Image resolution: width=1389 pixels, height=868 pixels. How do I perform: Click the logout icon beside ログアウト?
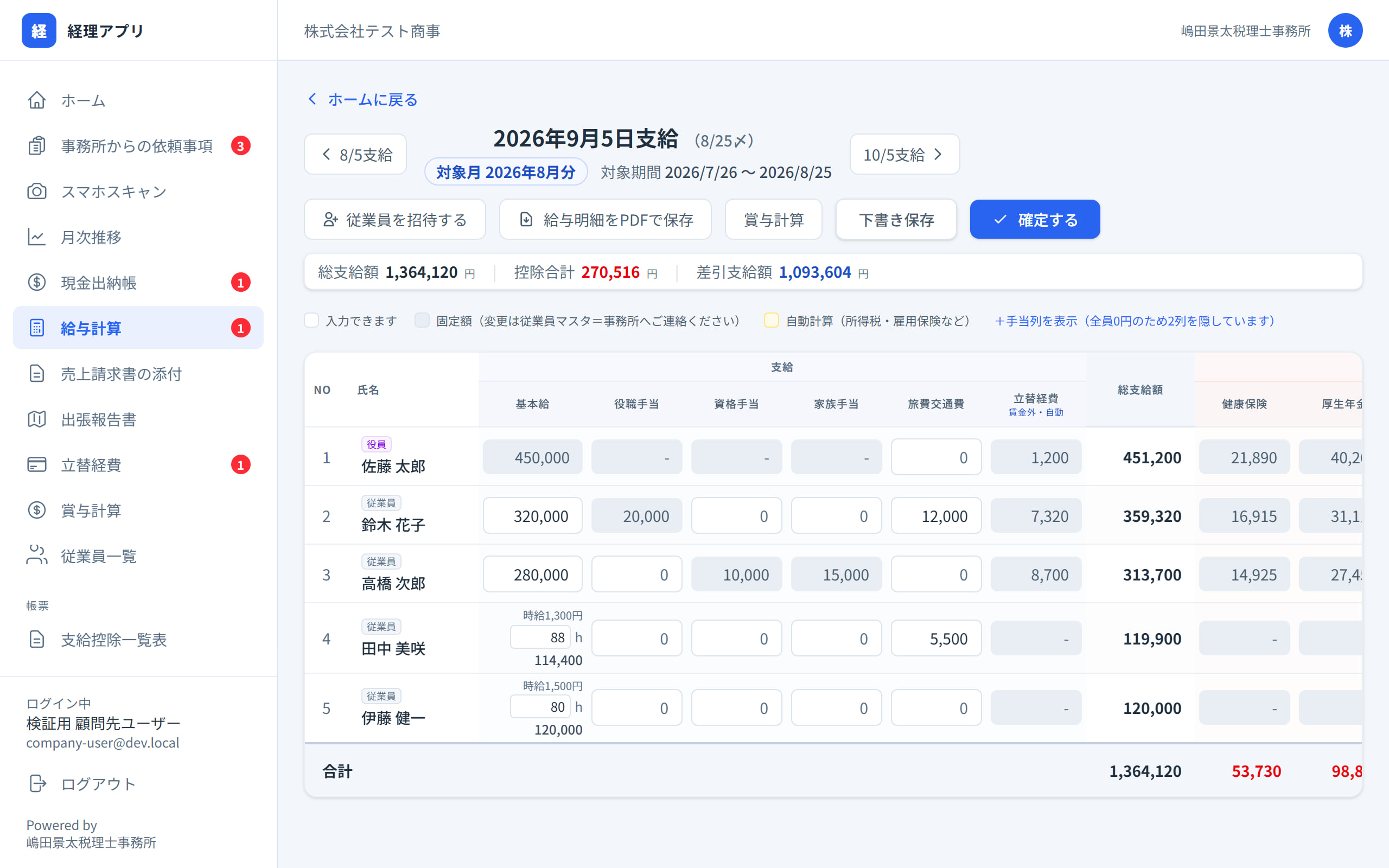pyautogui.click(x=37, y=783)
